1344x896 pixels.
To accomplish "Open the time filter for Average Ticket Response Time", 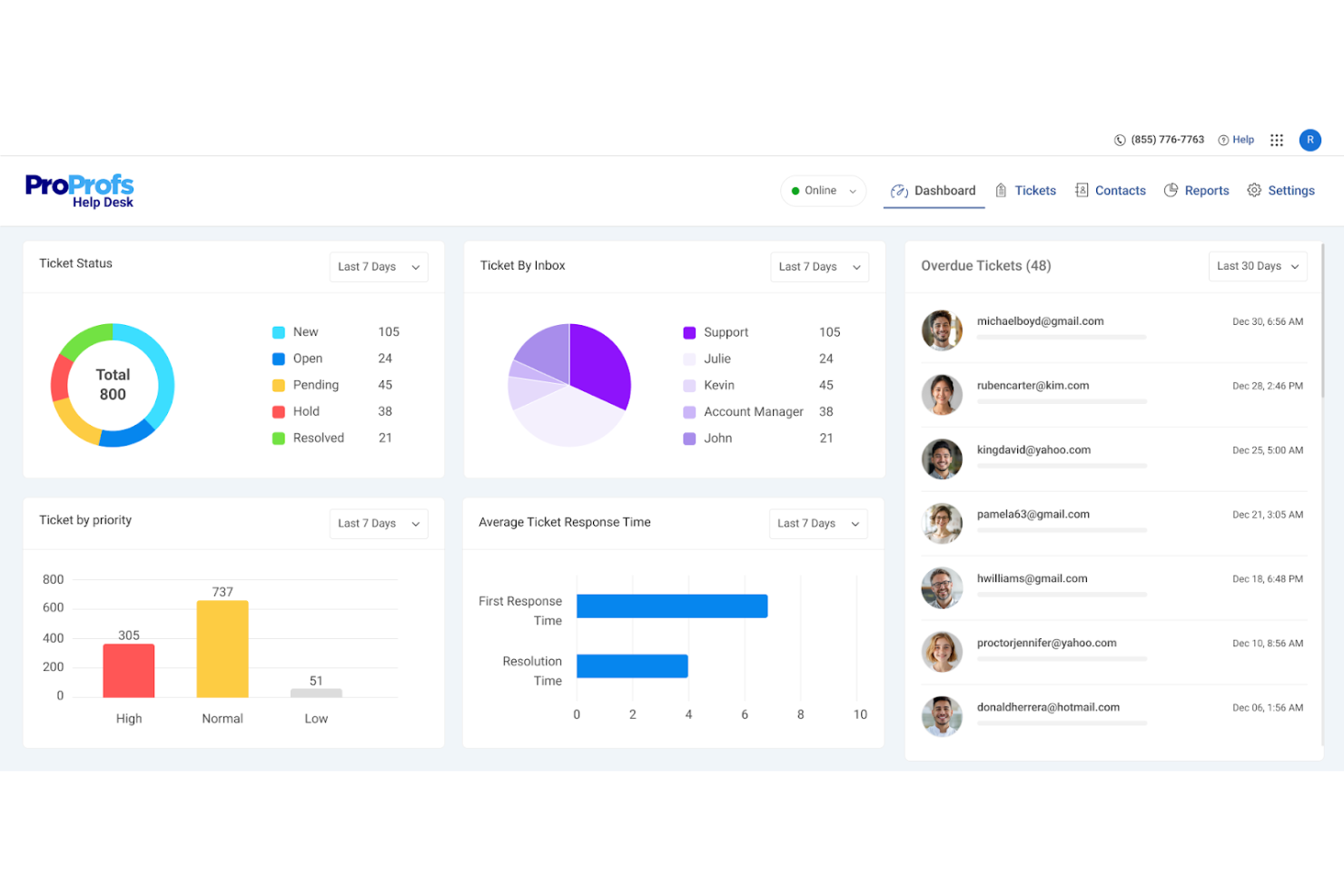I will tap(817, 523).
